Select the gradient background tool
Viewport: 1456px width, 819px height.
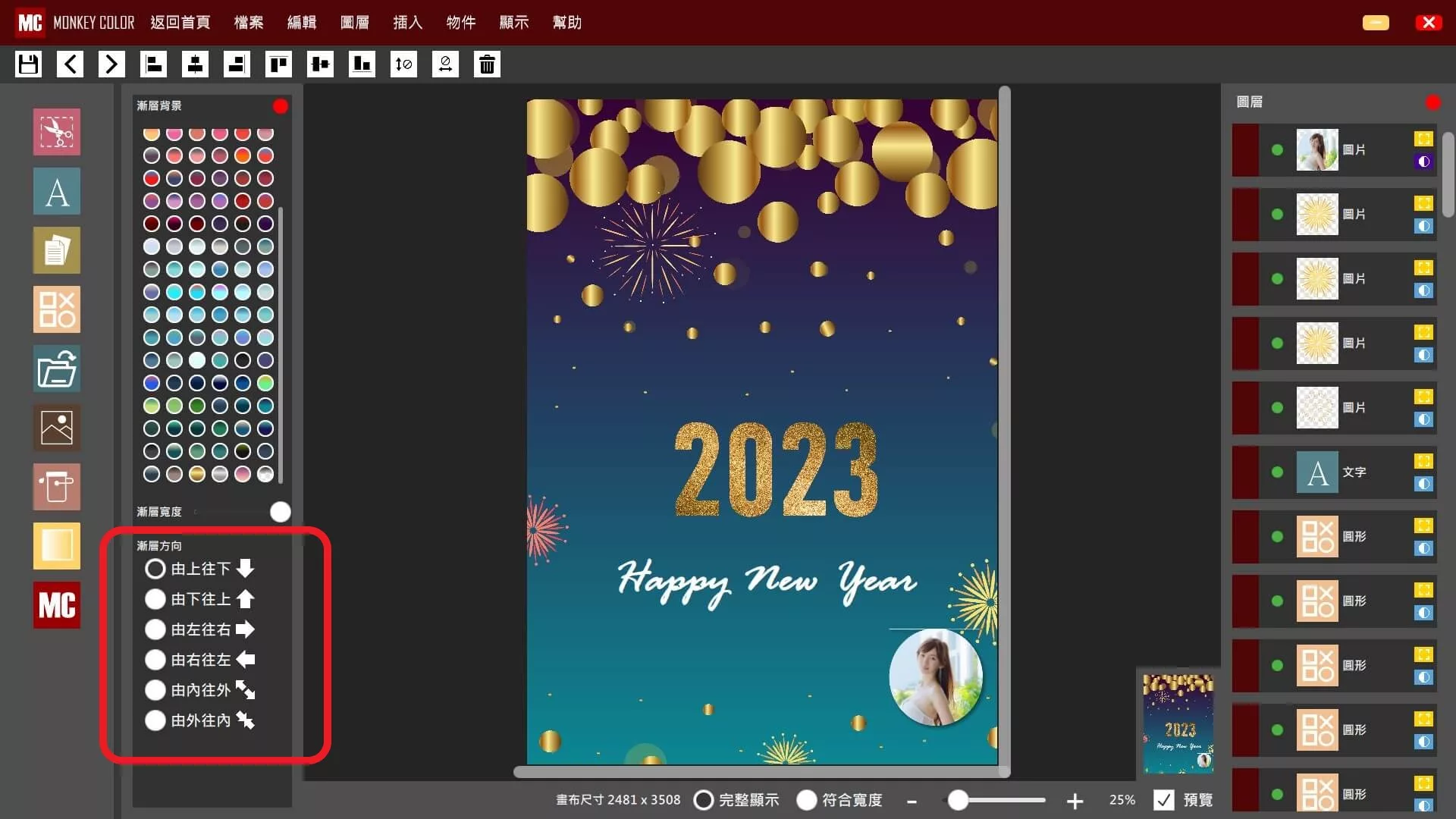point(57,546)
